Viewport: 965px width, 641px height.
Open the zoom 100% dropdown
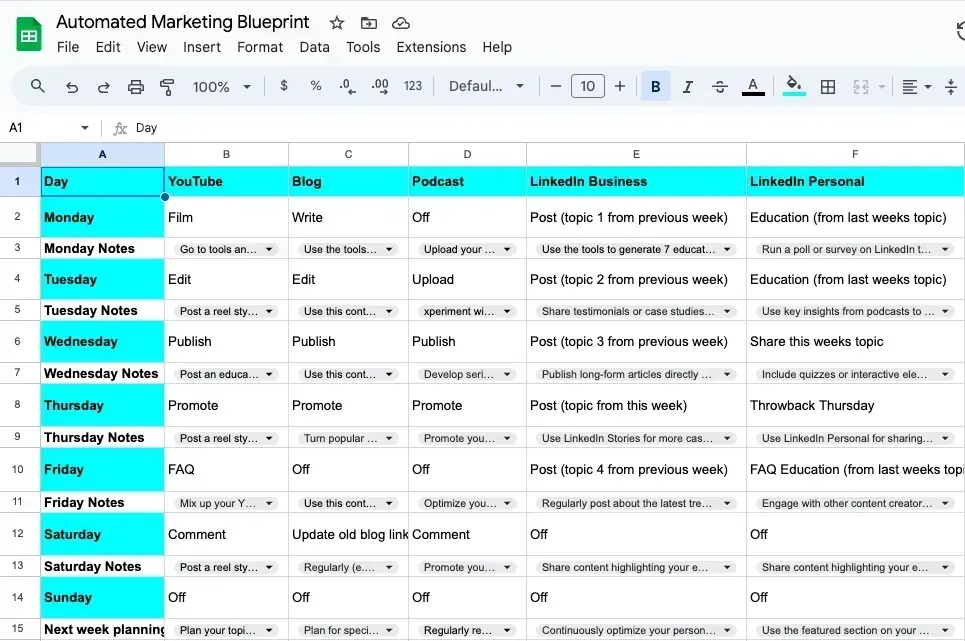click(222, 87)
